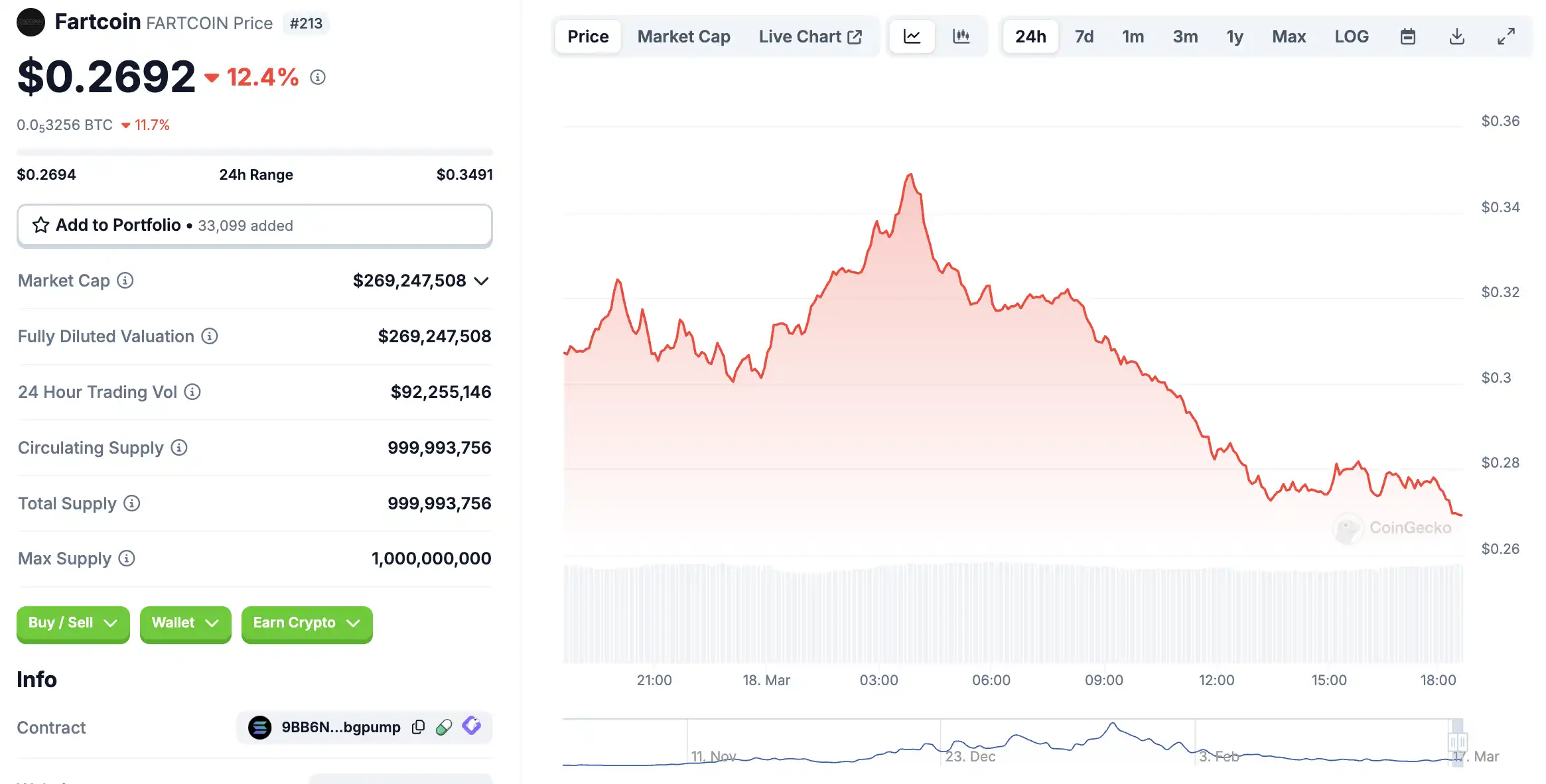The image size is (1546, 784).
Task: Show Market Cap info tooltip
Action: (x=125, y=281)
